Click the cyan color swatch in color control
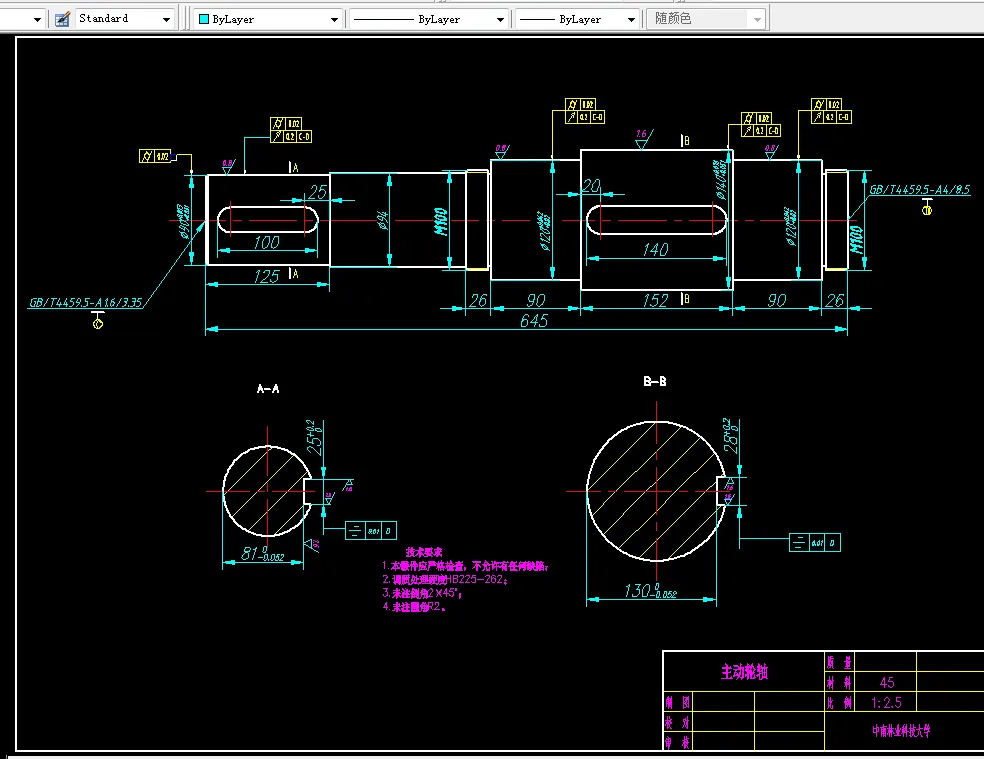This screenshot has width=984, height=759. point(204,19)
